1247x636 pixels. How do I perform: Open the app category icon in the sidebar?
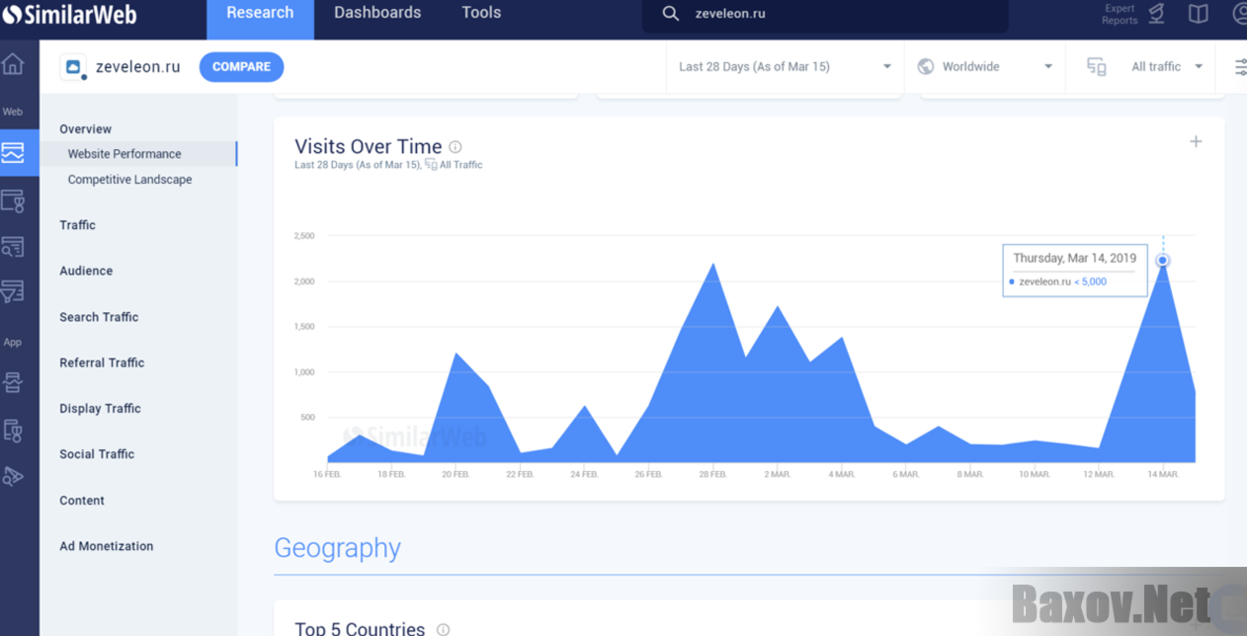tap(13, 431)
